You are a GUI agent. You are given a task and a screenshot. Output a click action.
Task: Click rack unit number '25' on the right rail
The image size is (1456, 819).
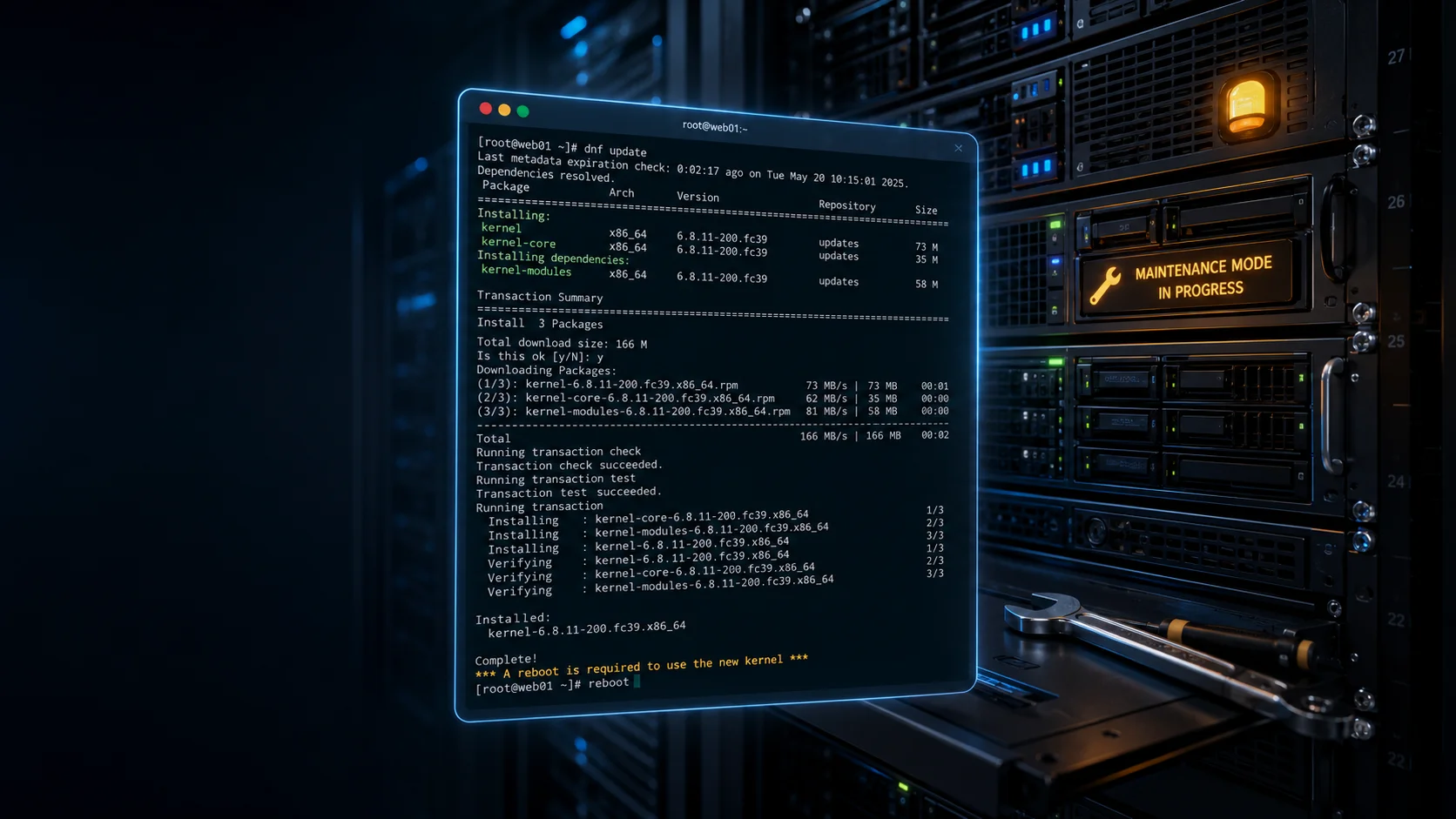click(1396, 341)
